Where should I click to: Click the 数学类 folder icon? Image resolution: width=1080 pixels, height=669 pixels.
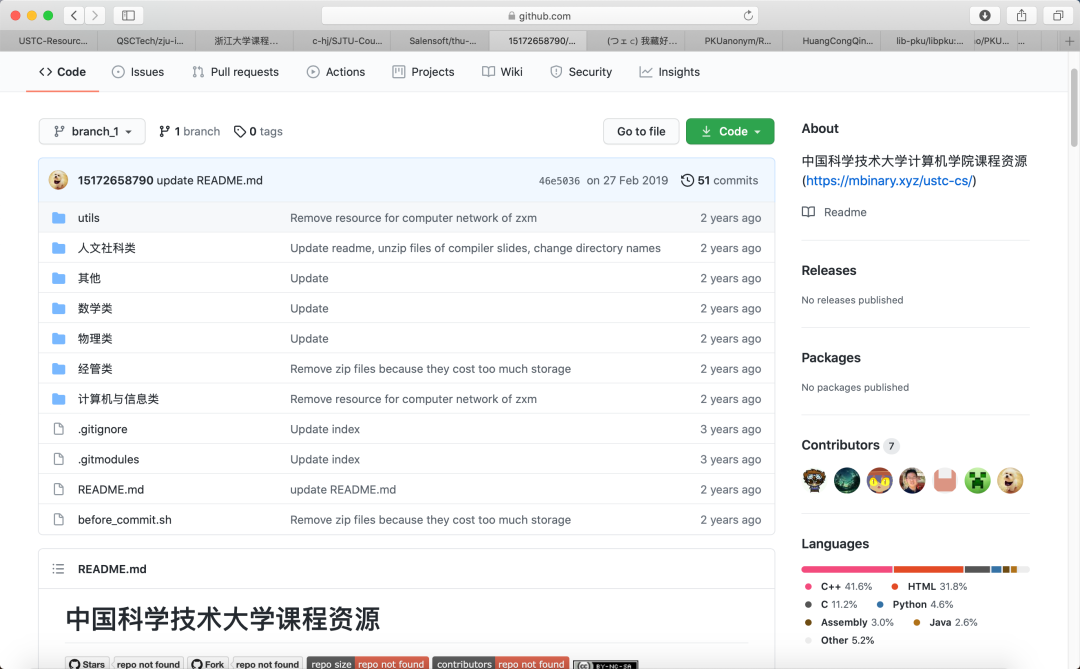[59, 308]
